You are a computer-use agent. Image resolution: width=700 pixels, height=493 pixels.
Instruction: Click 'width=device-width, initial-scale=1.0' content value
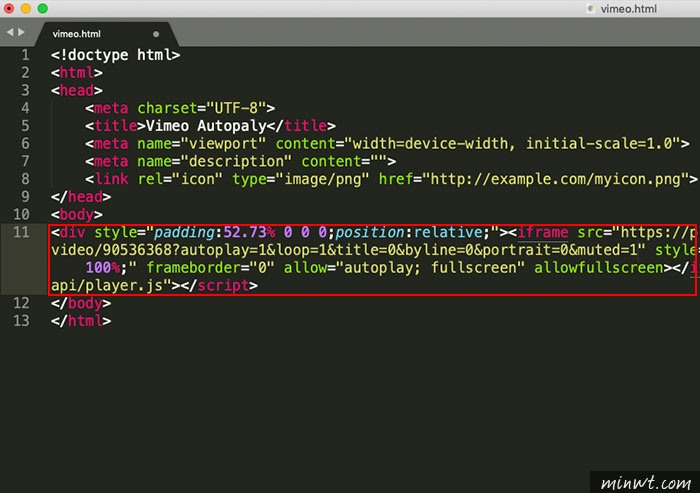[512, 144]
